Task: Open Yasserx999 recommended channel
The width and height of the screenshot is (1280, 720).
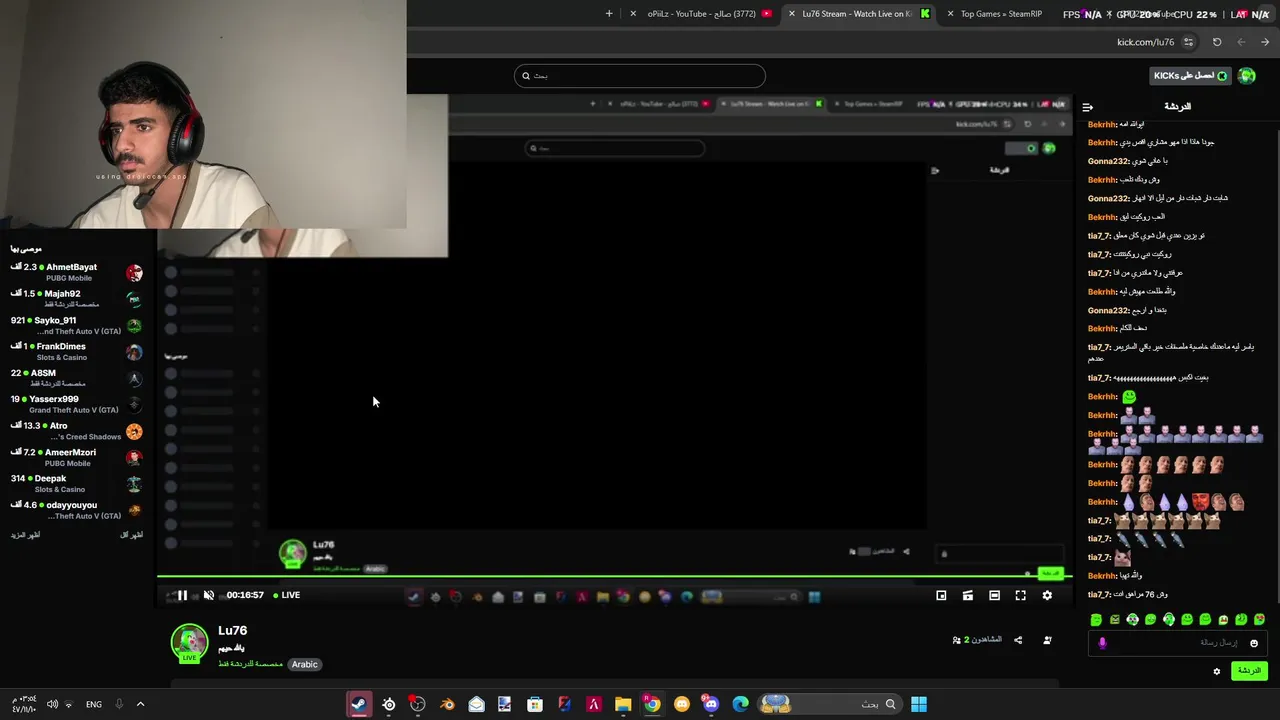Action: coord(77,404)
